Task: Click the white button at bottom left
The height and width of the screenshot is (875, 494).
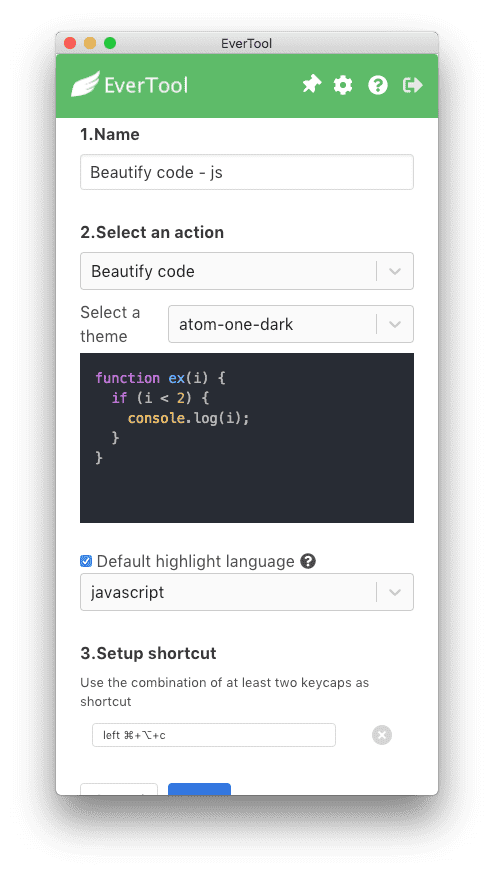Action: pos(119,789)
